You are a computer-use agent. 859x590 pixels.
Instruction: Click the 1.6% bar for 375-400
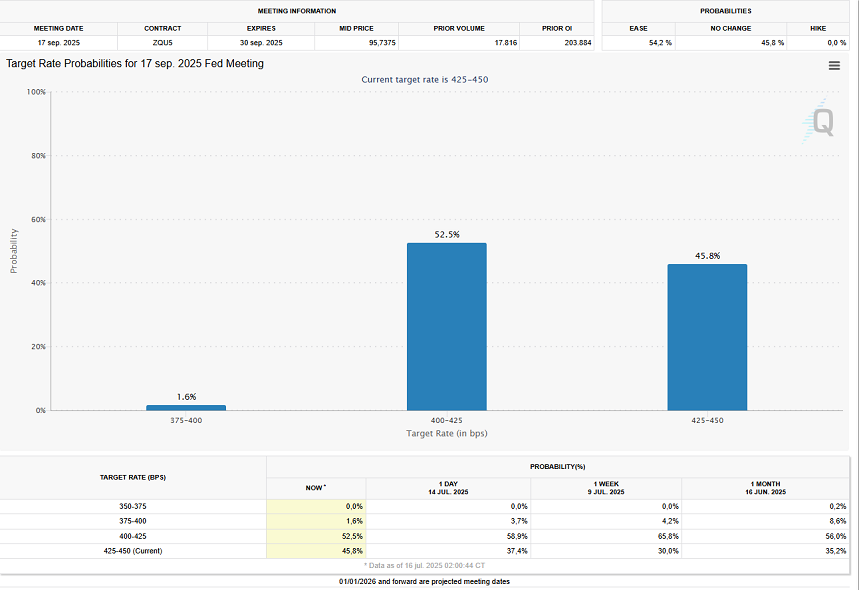tap(186, 408)
